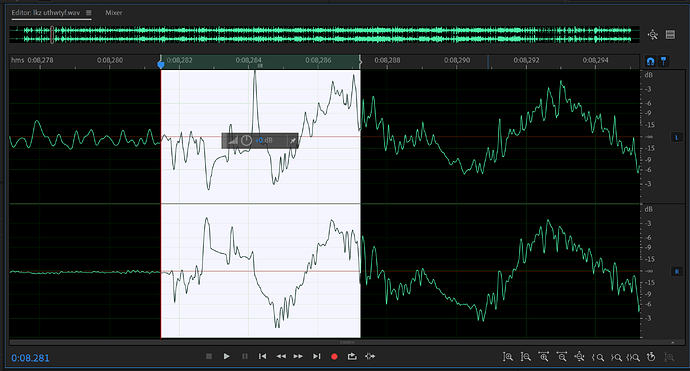
Task: Zoom out amplitude
Action: point(526,357)
